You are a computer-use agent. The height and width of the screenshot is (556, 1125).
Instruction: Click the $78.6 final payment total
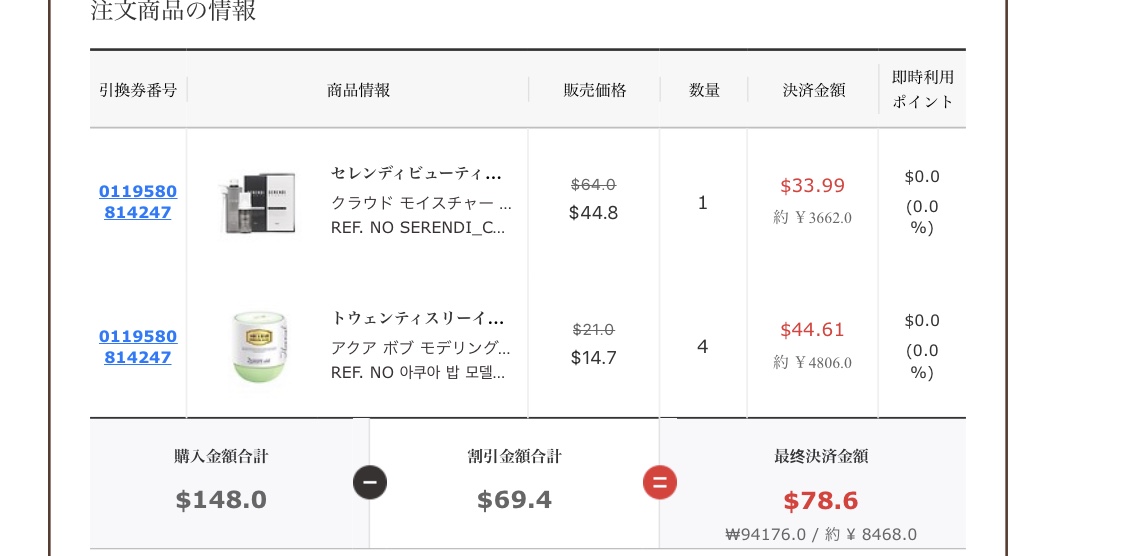pos(821,501)
